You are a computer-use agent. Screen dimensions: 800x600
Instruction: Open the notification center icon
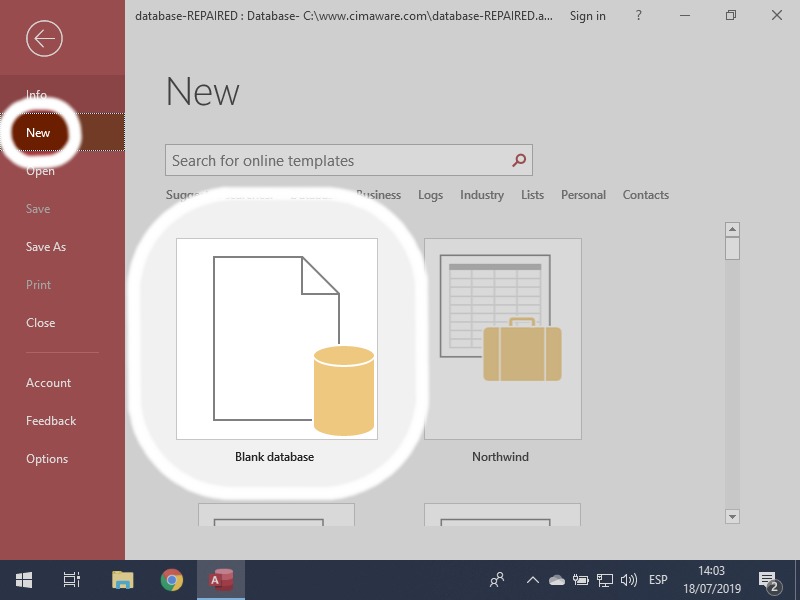point(769,580)
